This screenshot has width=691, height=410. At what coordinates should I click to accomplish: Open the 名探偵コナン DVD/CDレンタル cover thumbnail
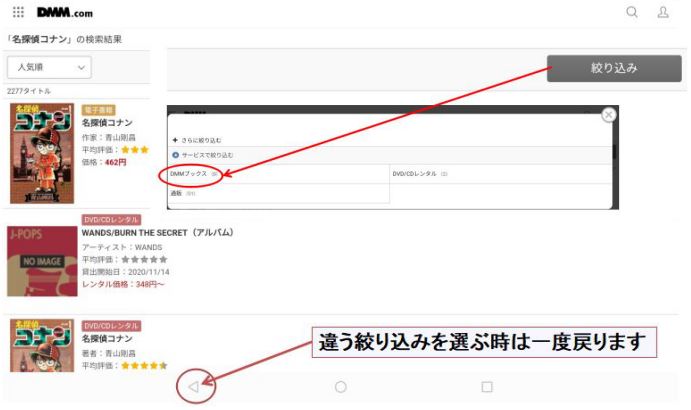(x=42, y=346)
